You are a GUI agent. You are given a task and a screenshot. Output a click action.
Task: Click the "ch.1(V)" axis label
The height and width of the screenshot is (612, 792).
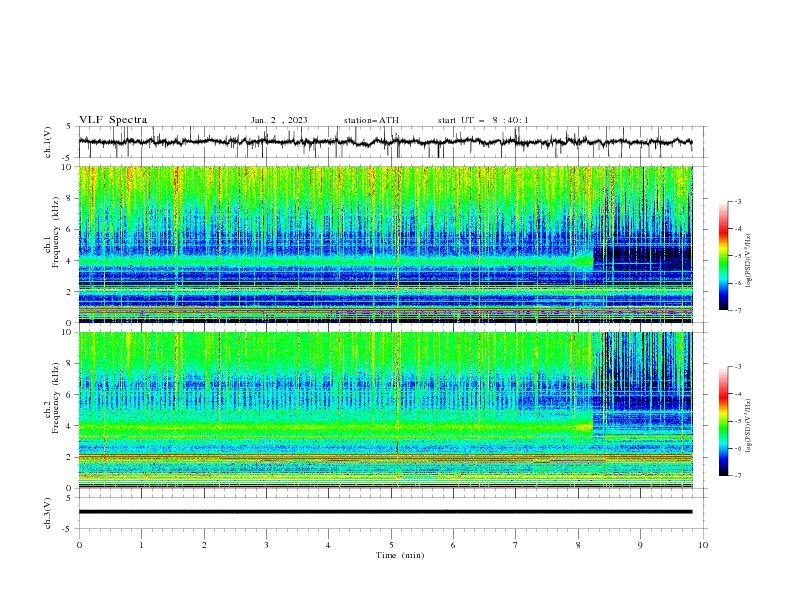(48, 142)
